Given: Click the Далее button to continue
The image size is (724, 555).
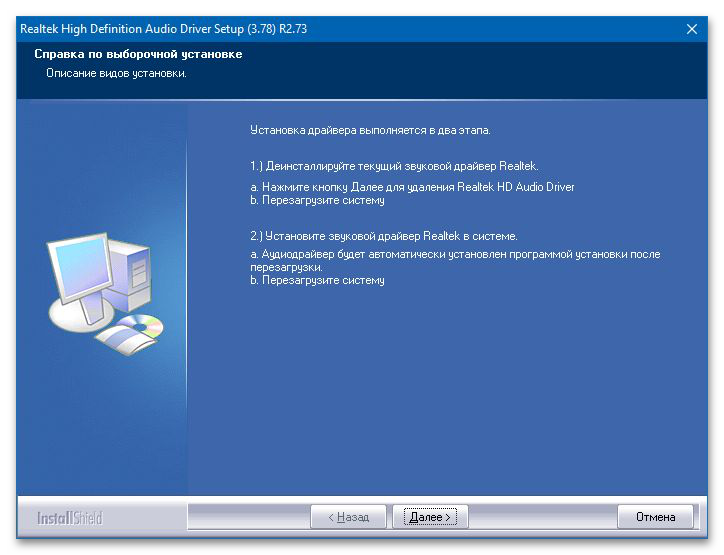Looking at the screenshot, I should [430, 517].
